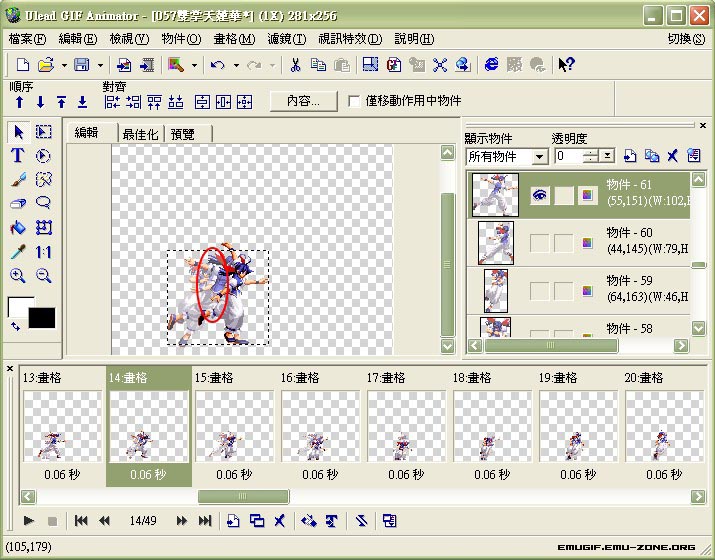Toggle lock box of 物件 - 60
Image resolution: width=715 pixels, height=560 pixels.
(x=564, y=243)
